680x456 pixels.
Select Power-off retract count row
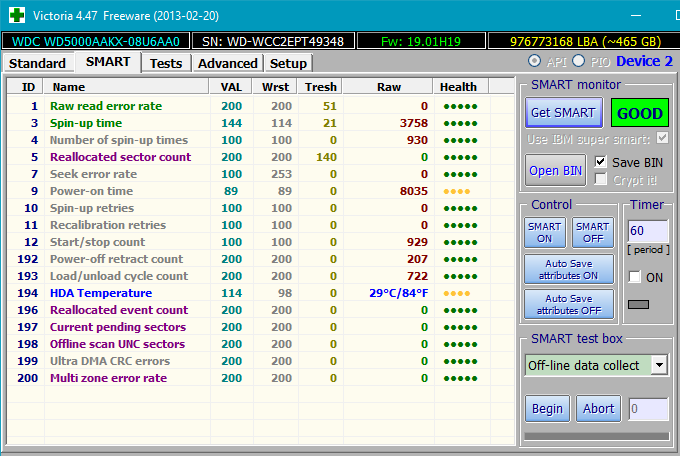pos(260,259)
